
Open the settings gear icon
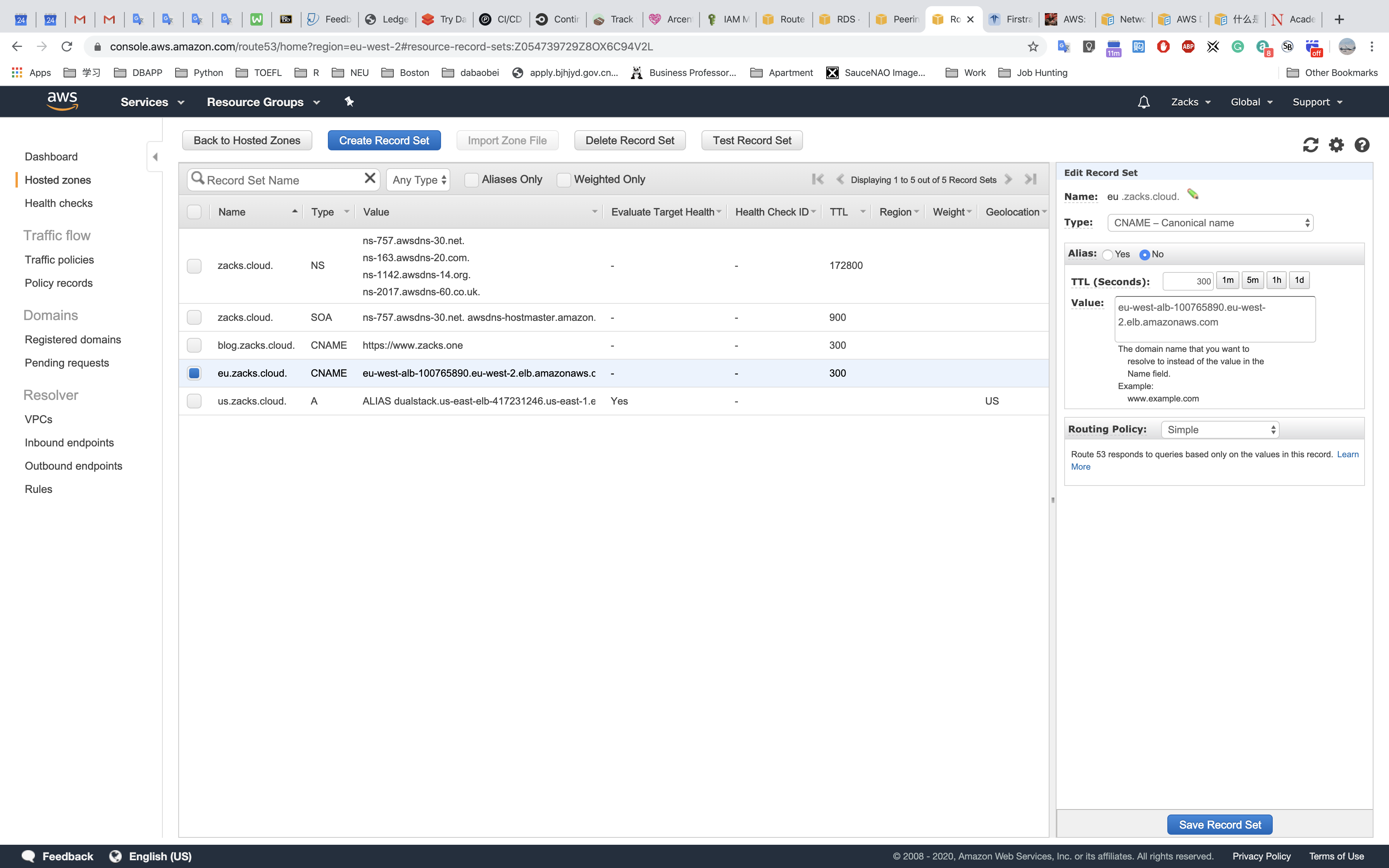(x=1336, y=145)
